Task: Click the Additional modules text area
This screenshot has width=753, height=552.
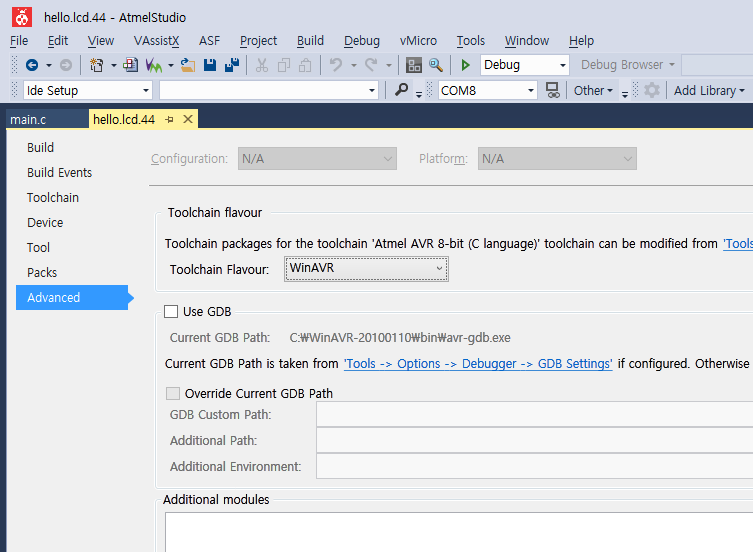Action: tap(459, 532)
